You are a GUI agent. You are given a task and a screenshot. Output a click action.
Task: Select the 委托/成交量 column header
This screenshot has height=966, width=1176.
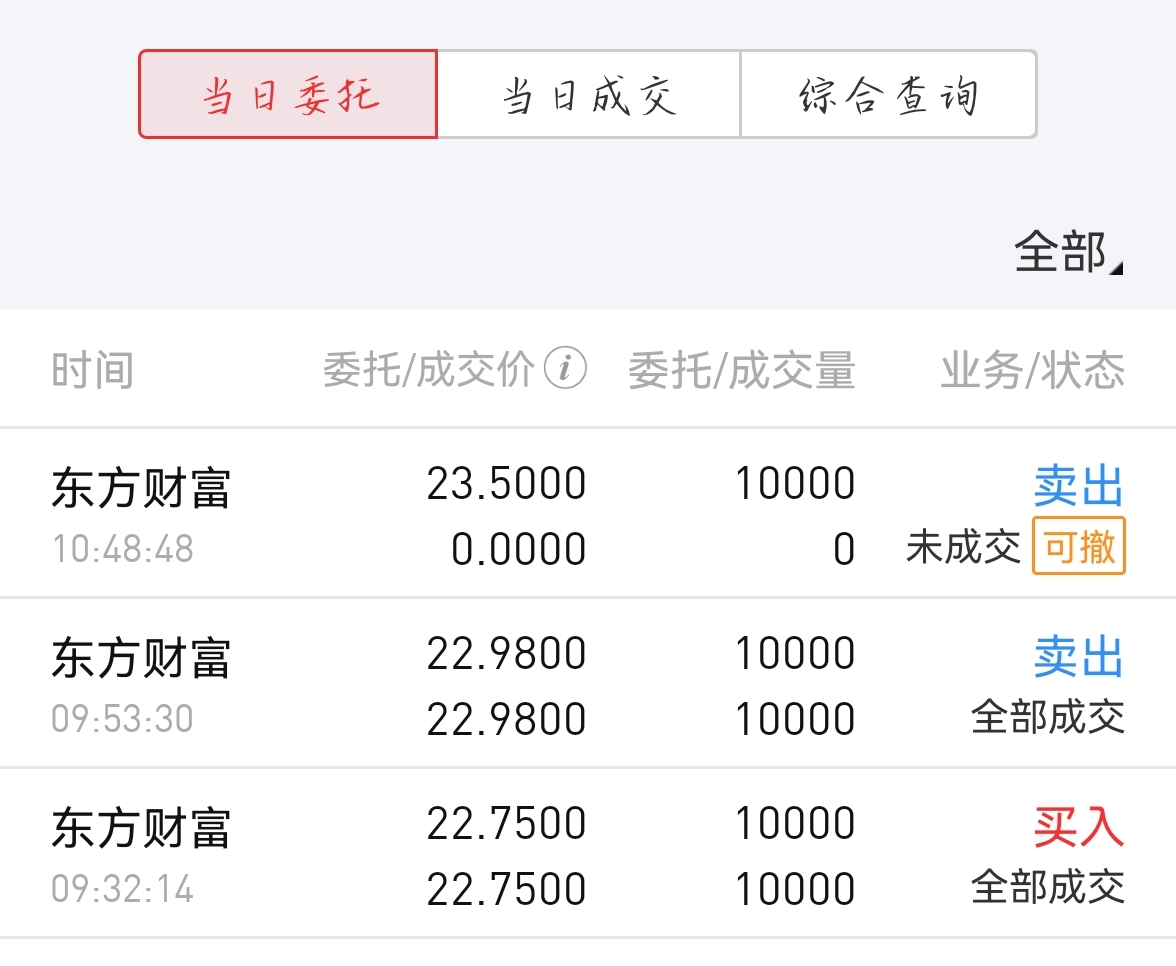742,370
